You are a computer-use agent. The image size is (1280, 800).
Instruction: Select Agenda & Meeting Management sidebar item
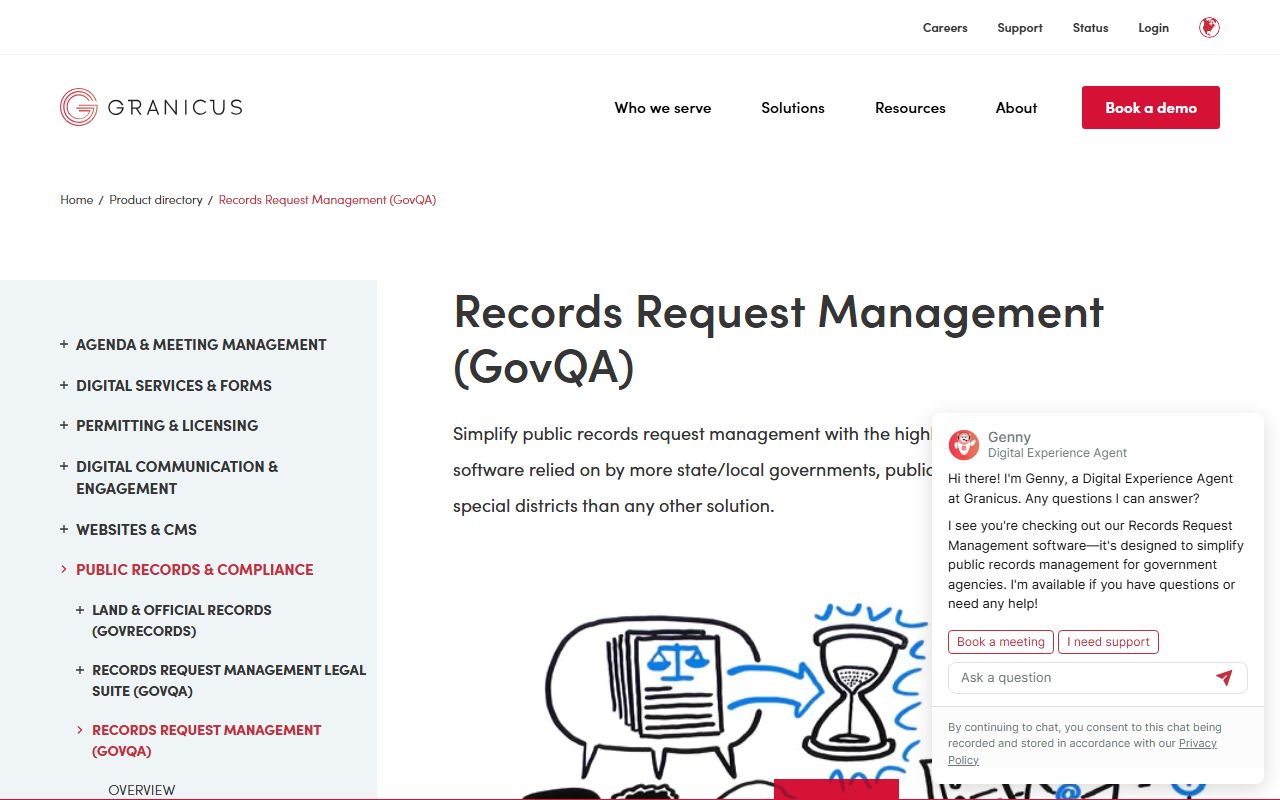coord(201,344)
